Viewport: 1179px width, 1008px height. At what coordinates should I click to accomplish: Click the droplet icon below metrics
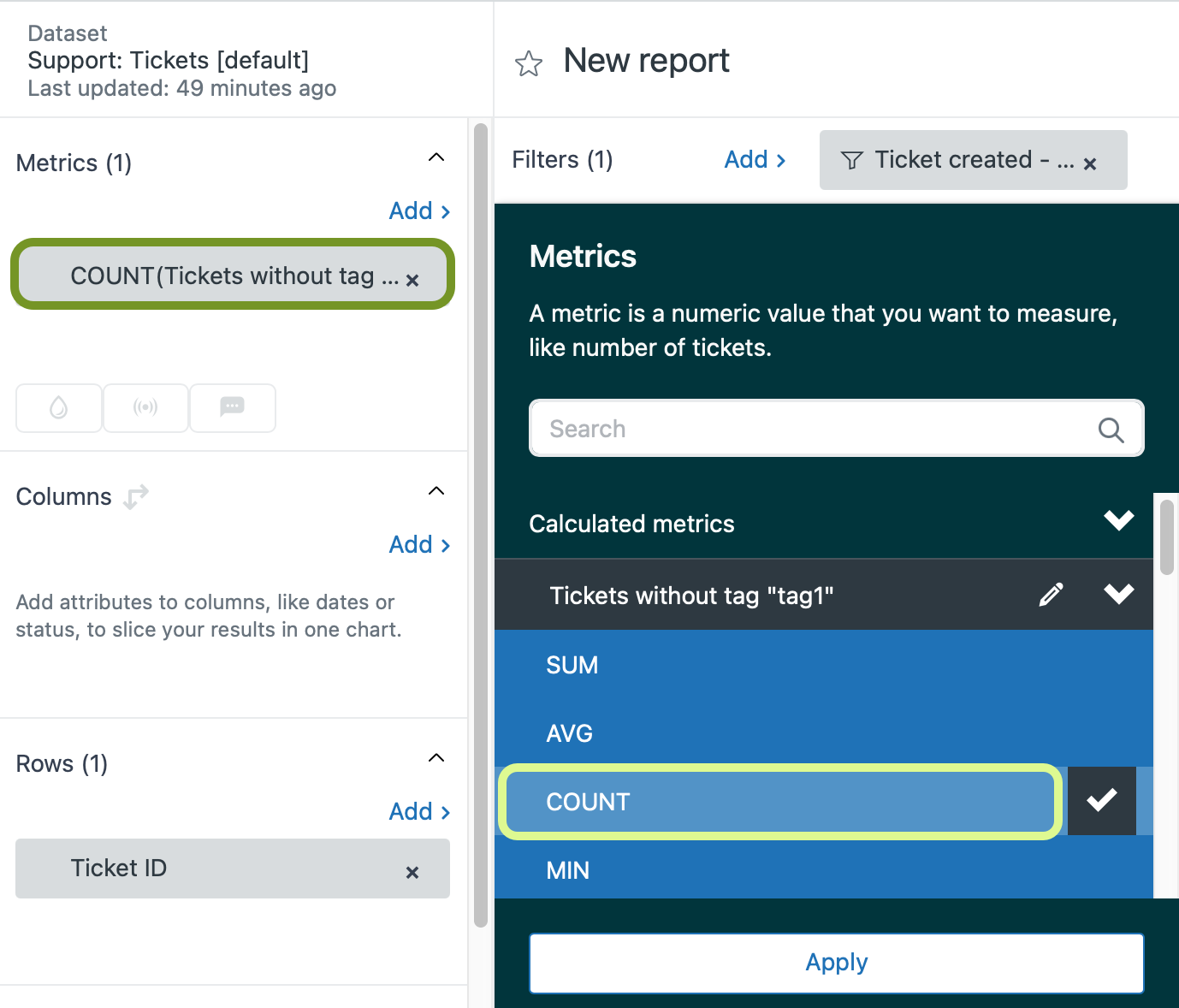coord(59,407)
